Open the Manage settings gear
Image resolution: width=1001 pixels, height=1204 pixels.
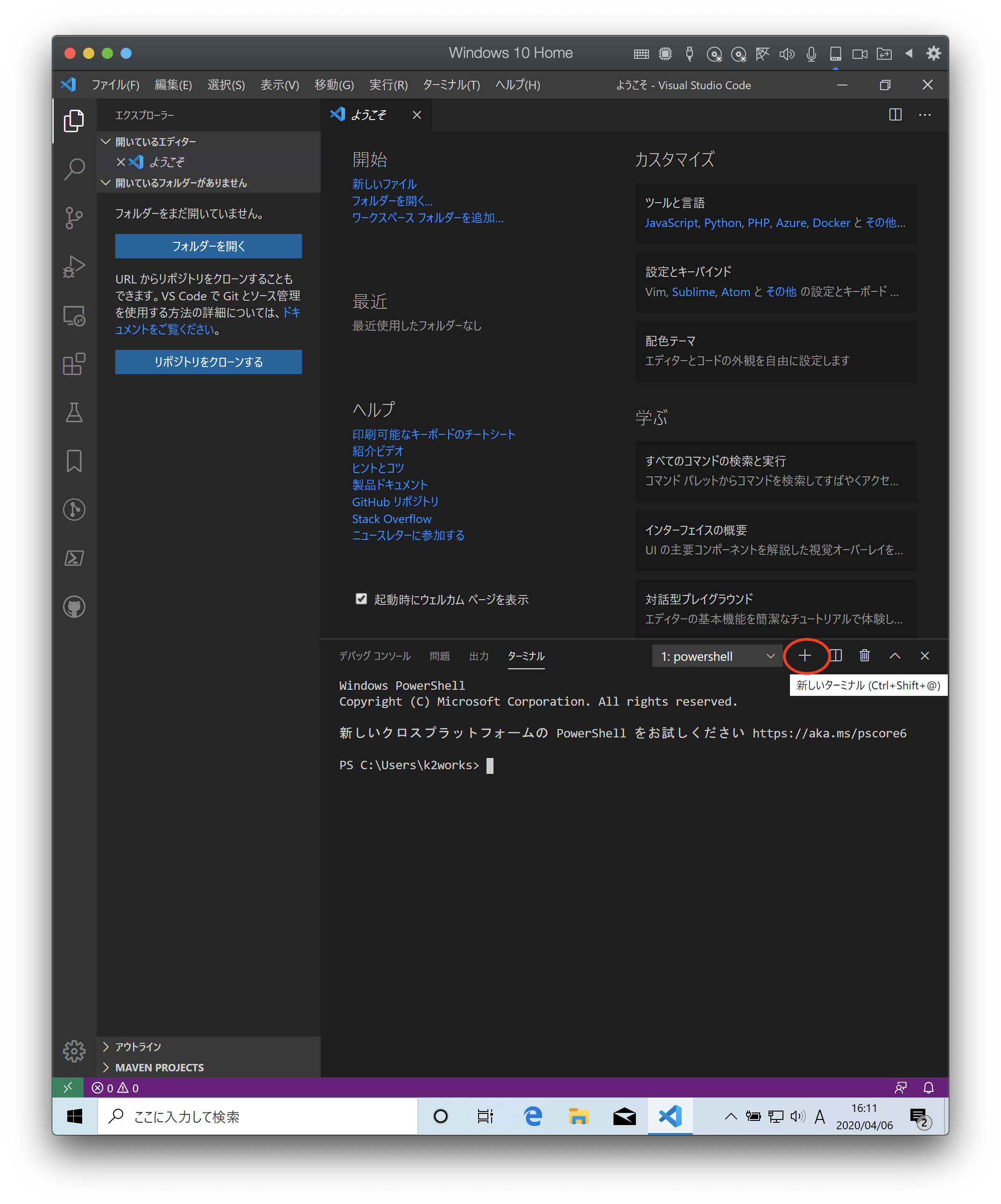(74, 1051)
